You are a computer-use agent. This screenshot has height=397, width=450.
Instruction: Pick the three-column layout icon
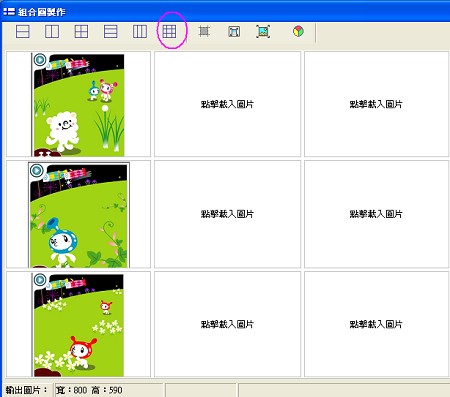(x=140, y=32)
